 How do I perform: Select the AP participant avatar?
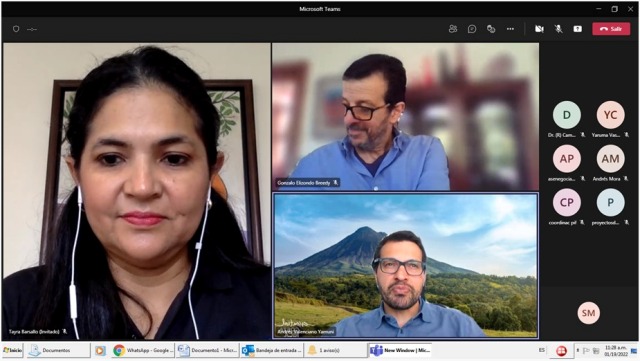567,159
